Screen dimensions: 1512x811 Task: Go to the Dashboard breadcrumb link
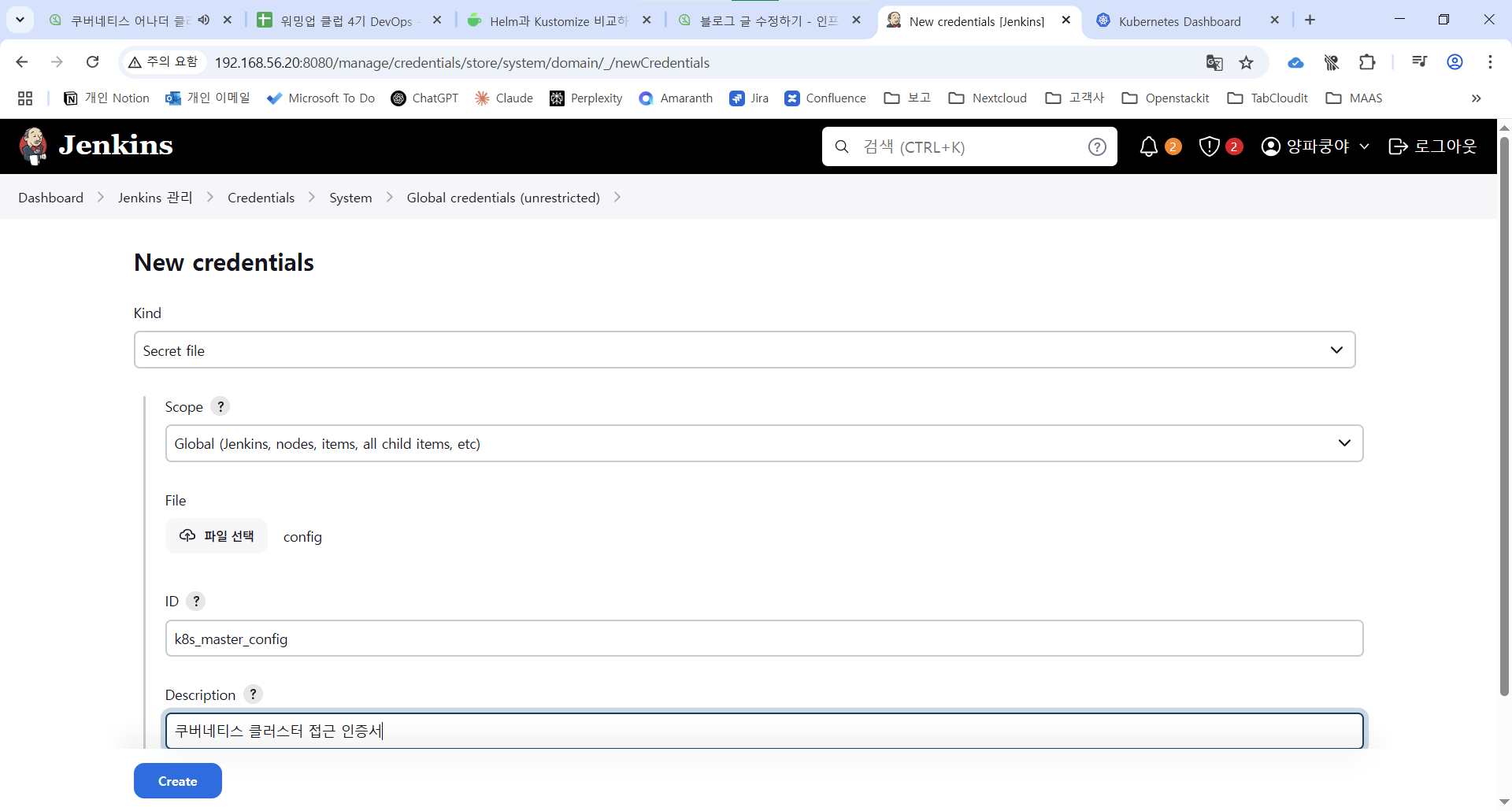point(51,198)
